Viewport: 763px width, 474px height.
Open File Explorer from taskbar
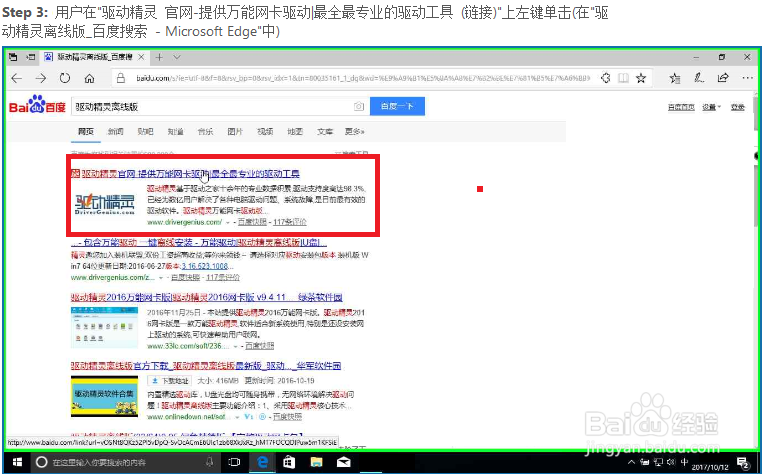(x=316, y=462)
